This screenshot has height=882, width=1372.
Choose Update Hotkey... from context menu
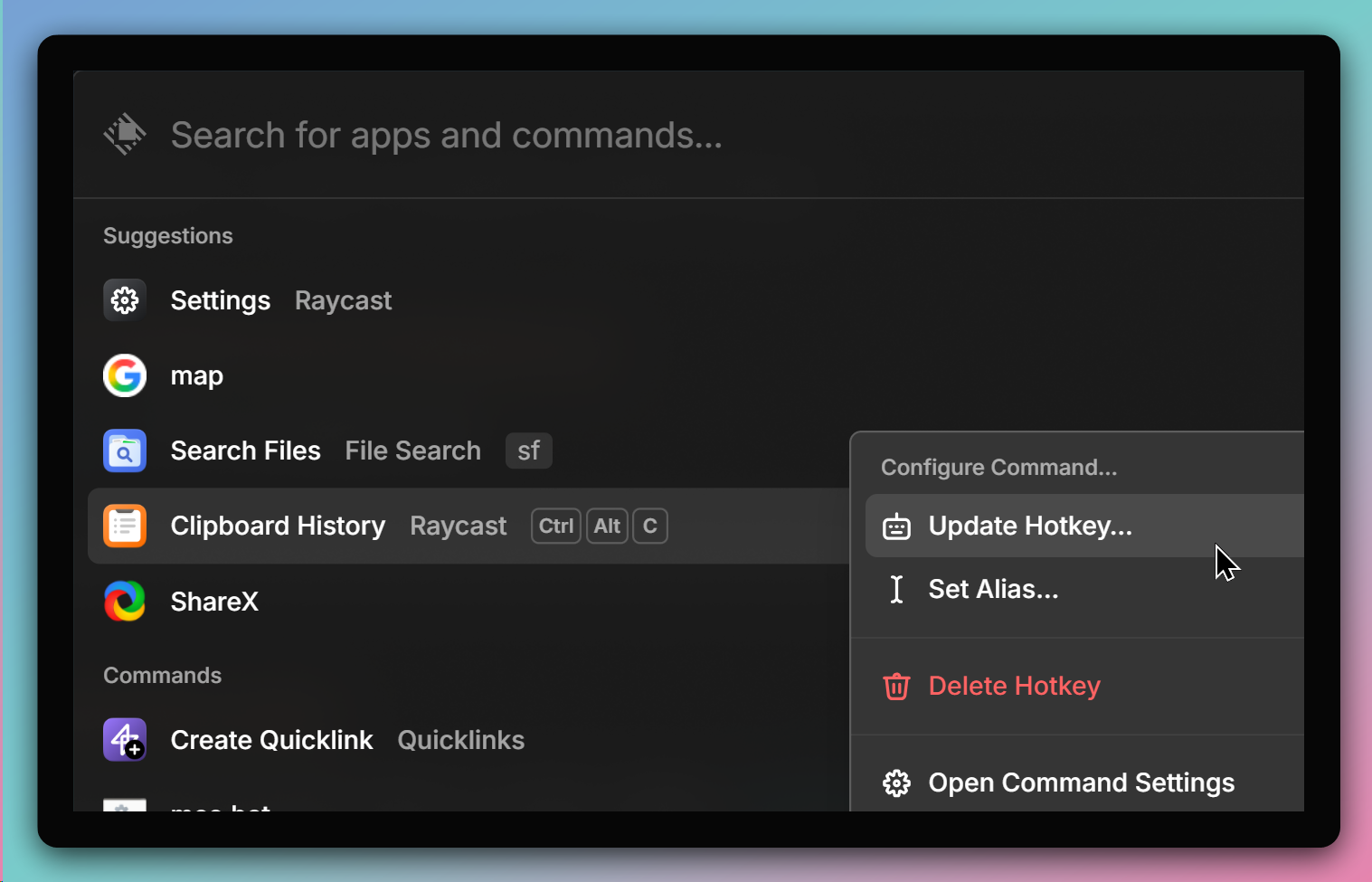1084,526
